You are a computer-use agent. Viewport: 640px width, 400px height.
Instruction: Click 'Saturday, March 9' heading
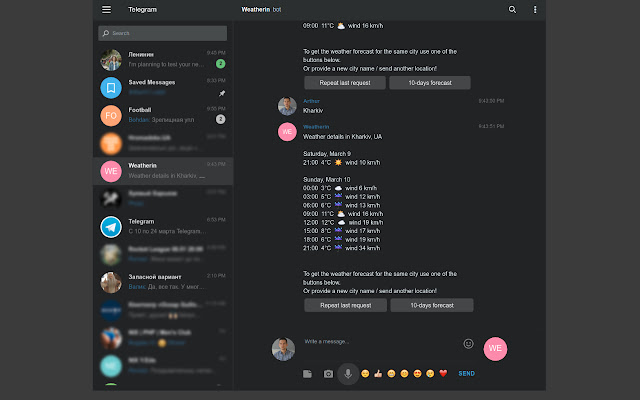(327, 153)
